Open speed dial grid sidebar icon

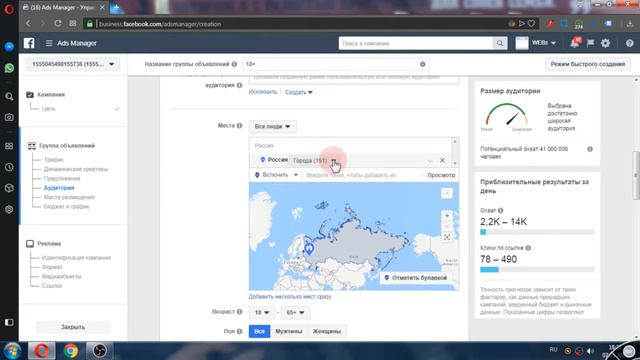coord(9,146)
